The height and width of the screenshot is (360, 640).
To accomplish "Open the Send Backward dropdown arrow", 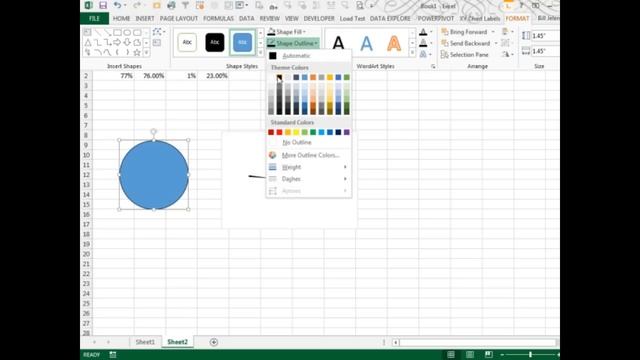I will coord(496,43).
